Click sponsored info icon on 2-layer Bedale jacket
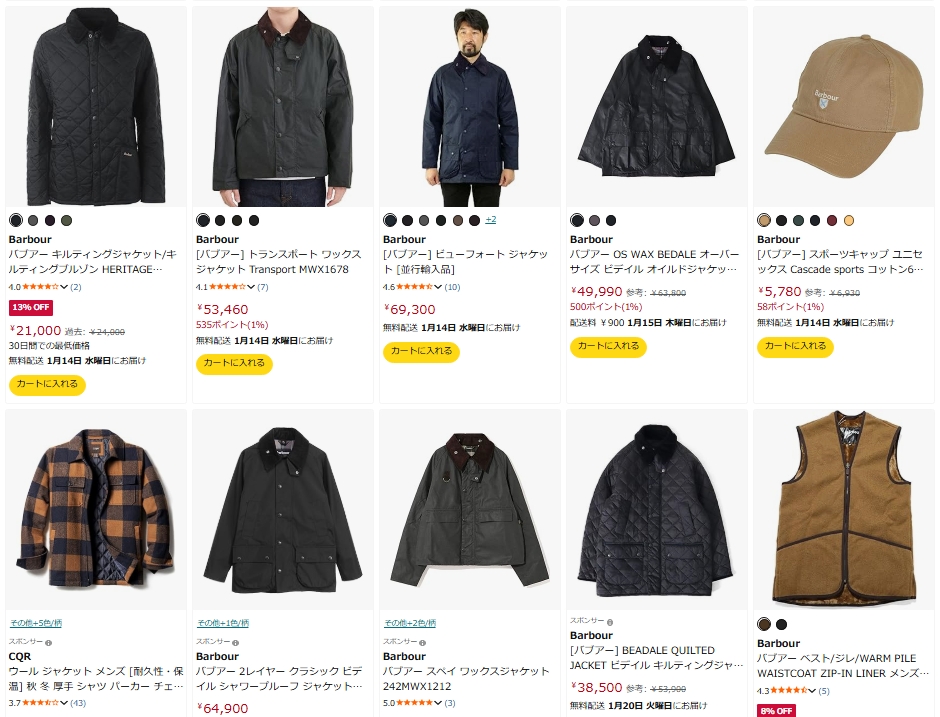The image size is (940, 717). point(235,642)
